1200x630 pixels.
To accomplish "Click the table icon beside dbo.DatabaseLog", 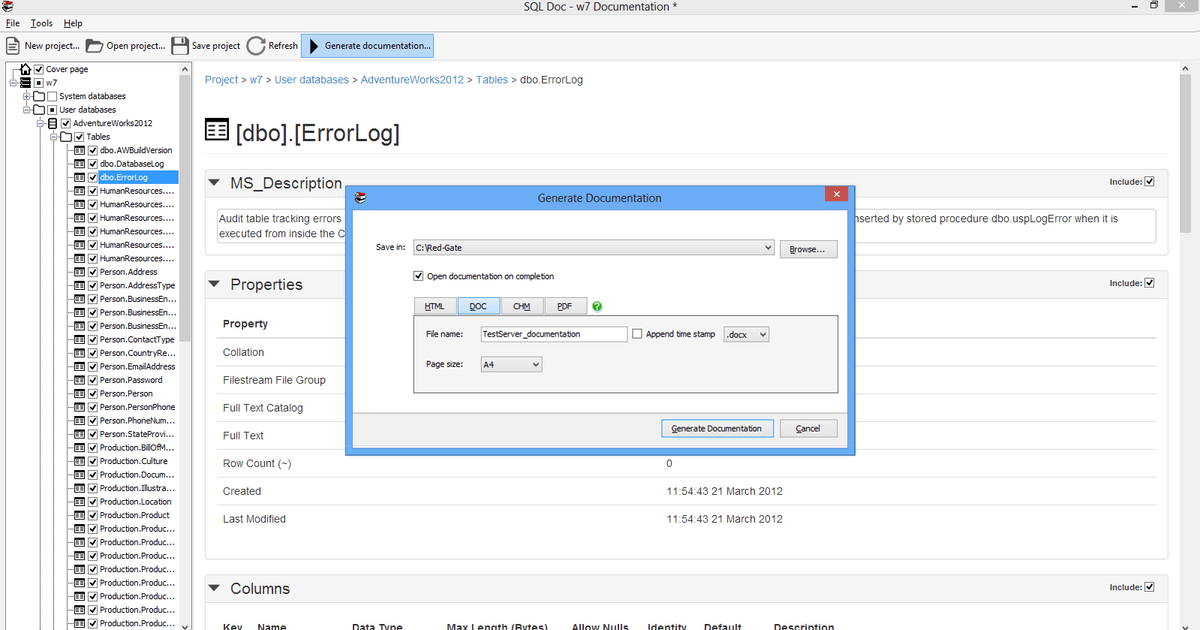I will click(79, 164).
